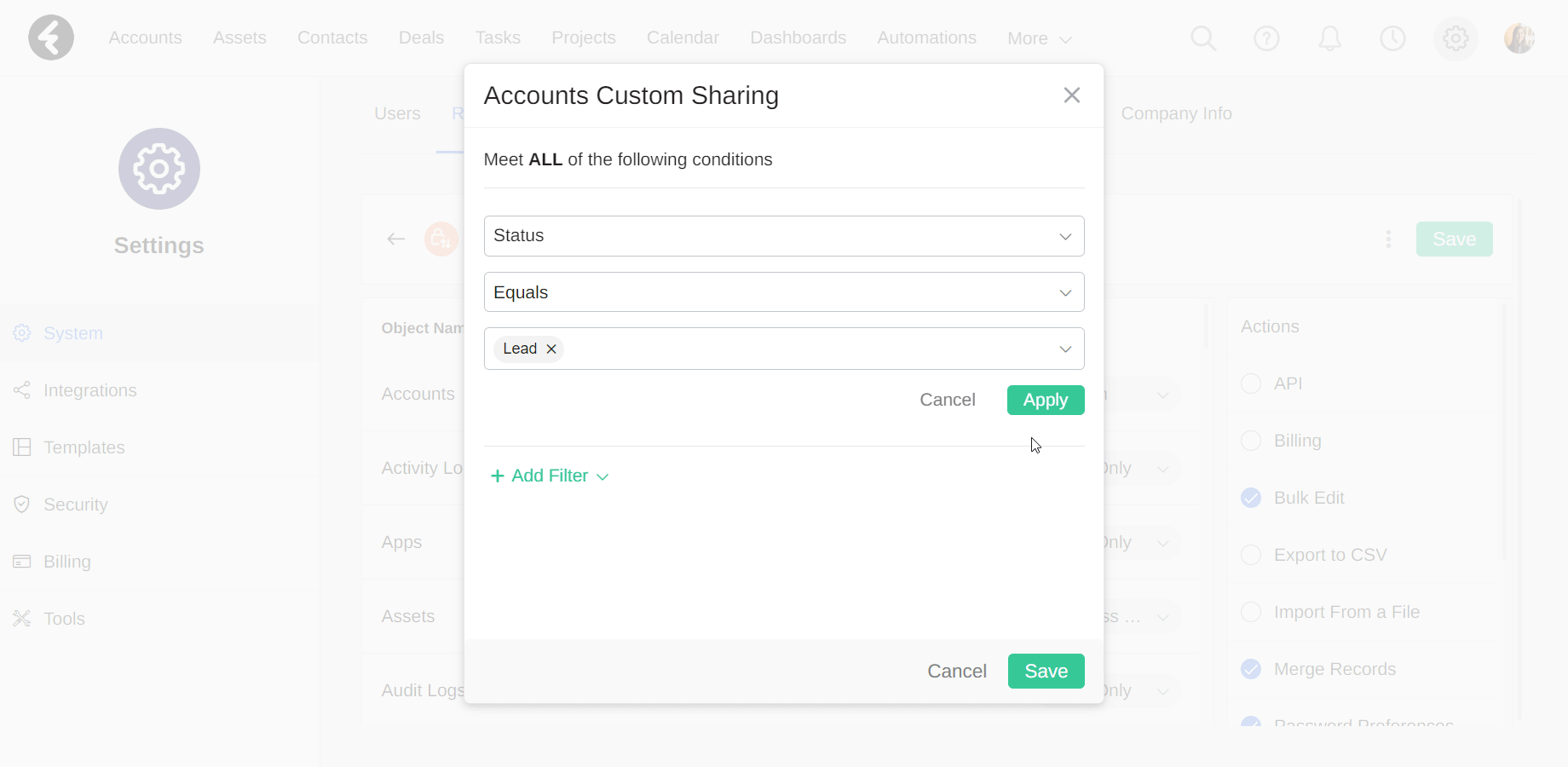Viewport: 1568px width, 767px height.
Task: Open the Apps row permission dropdown
Action: click(x=1163, y=543)
